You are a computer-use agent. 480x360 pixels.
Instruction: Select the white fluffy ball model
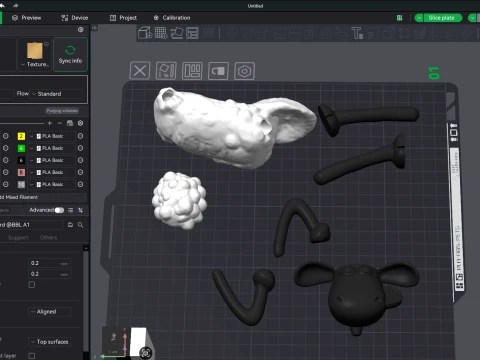179,200
